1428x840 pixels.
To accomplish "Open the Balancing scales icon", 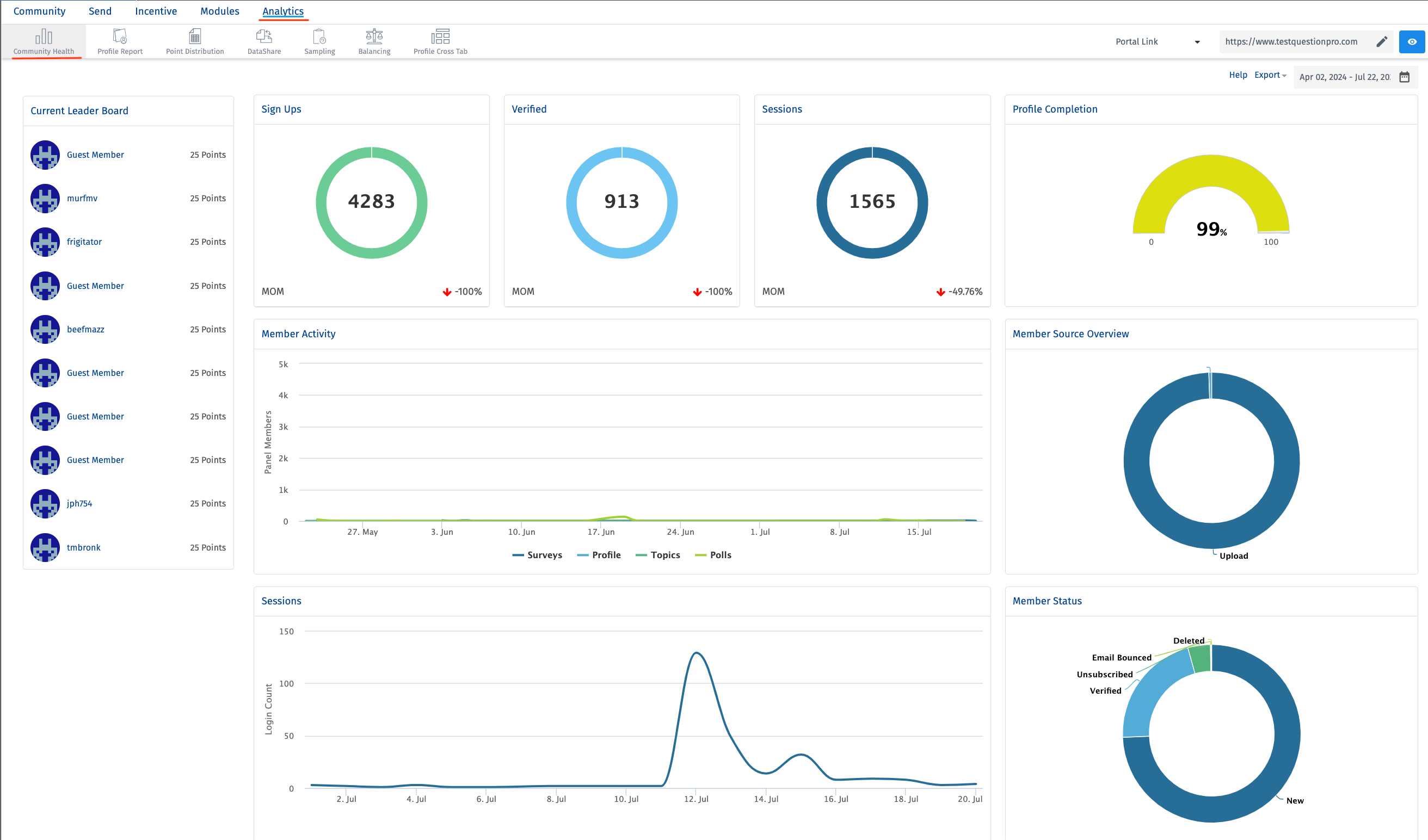I will pos(374,38).
